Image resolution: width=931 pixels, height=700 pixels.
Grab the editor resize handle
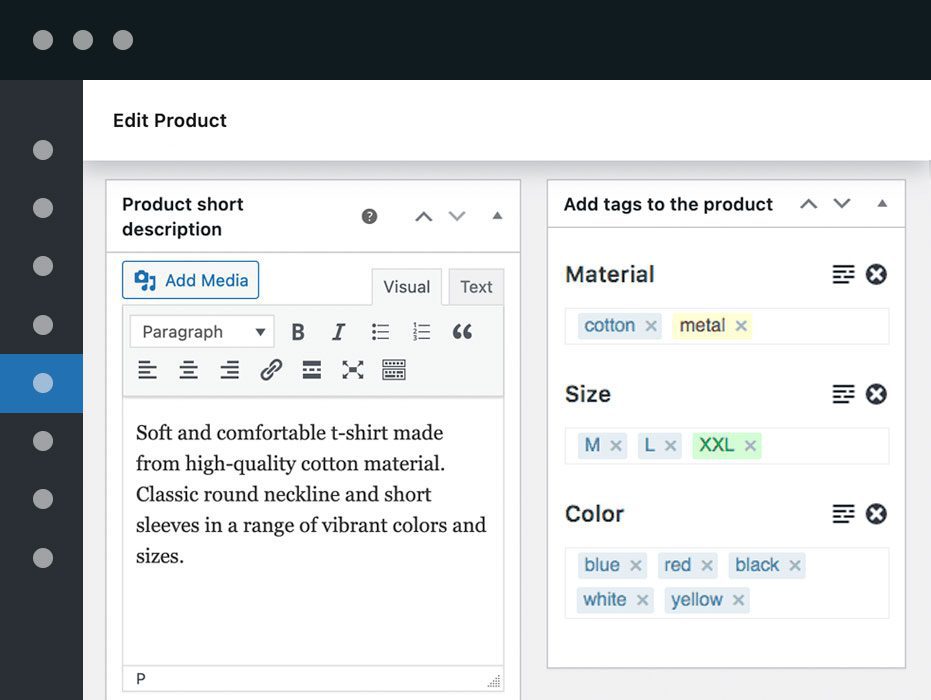(494, 681)
